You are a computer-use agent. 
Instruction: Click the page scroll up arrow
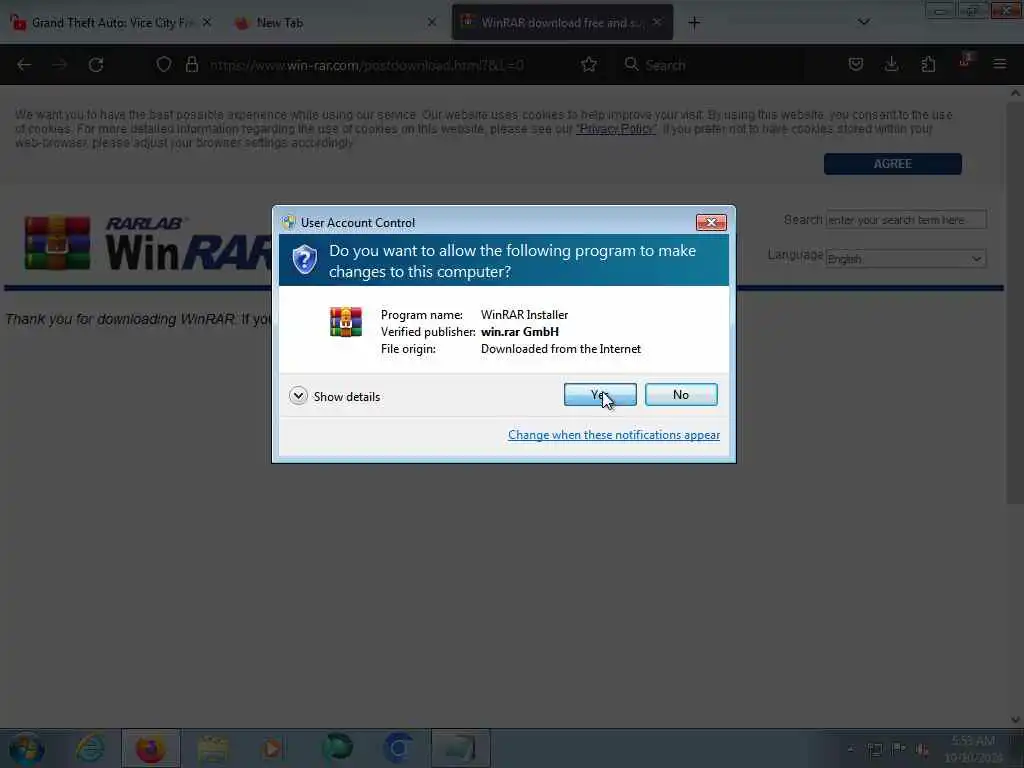click(1015, 93)
